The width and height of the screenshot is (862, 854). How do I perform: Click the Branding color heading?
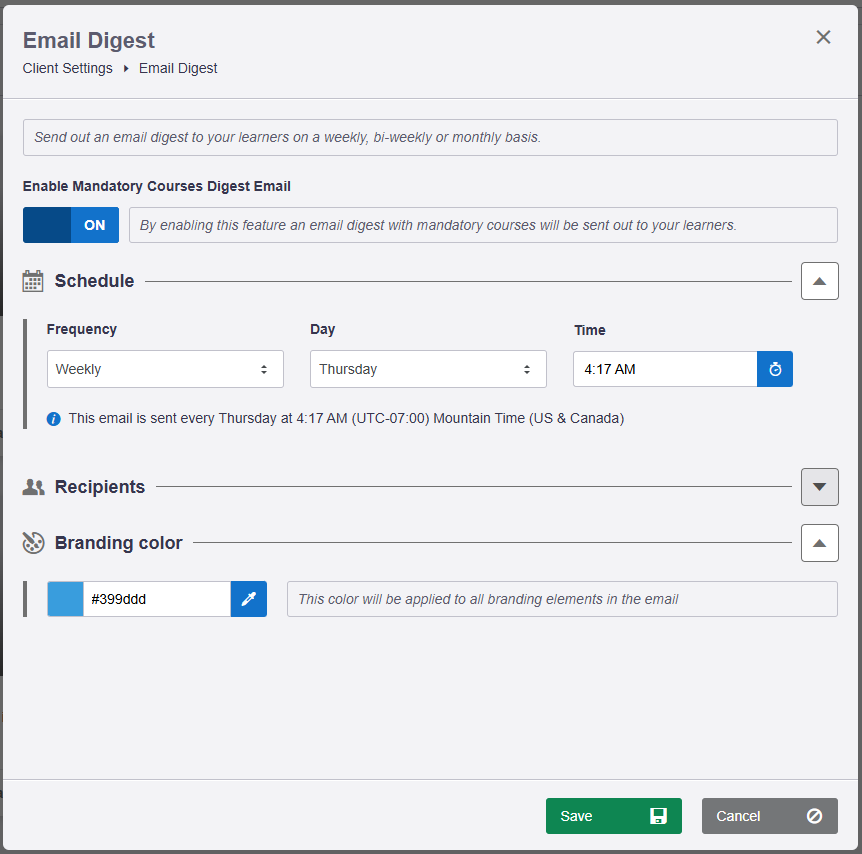(118, 543)
